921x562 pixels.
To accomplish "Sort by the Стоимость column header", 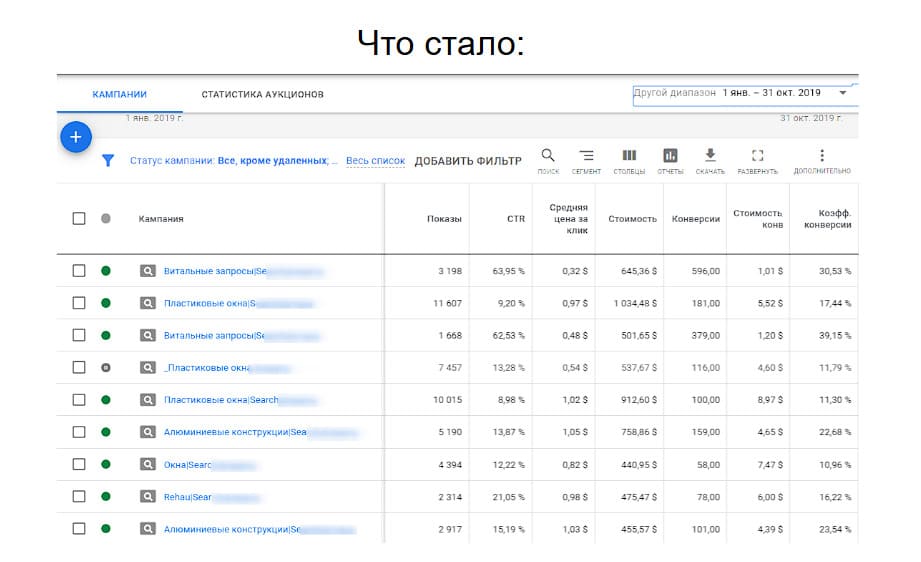I will pyautogui.click(x=632, y=218).
